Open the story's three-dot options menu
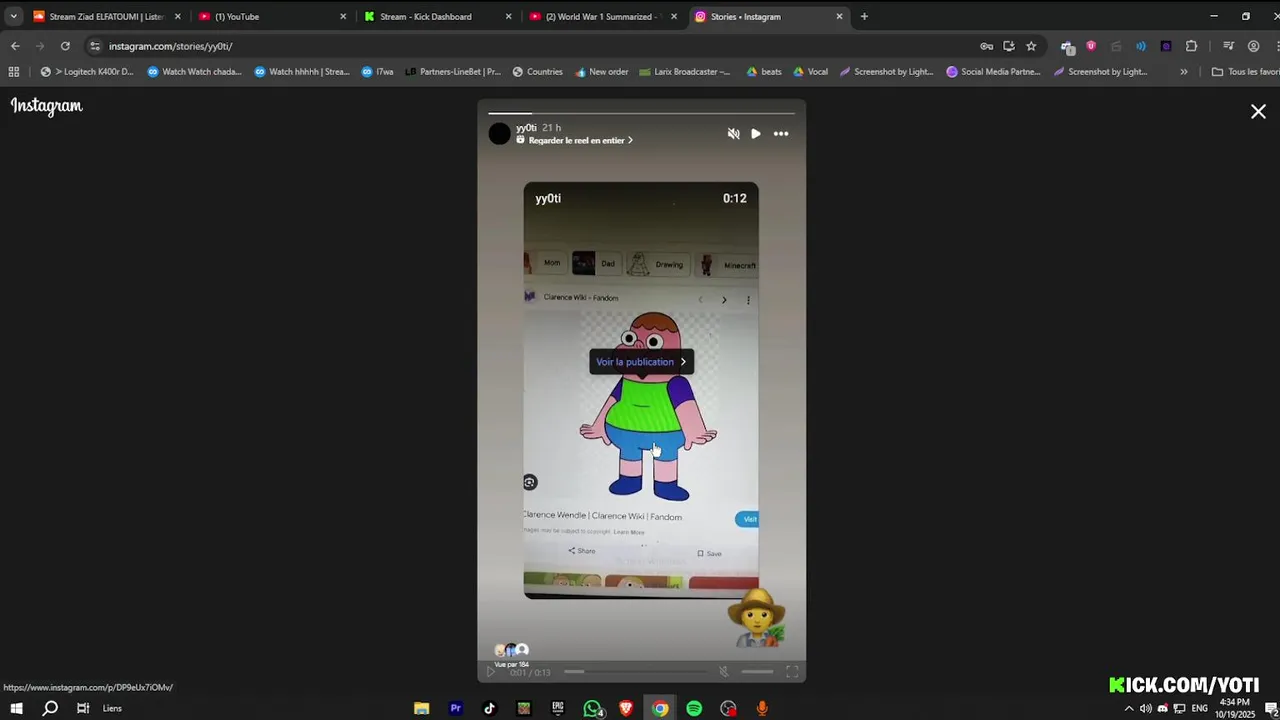Image resolution: width=1280 pixels, height=720 pixels. point(781,134)
